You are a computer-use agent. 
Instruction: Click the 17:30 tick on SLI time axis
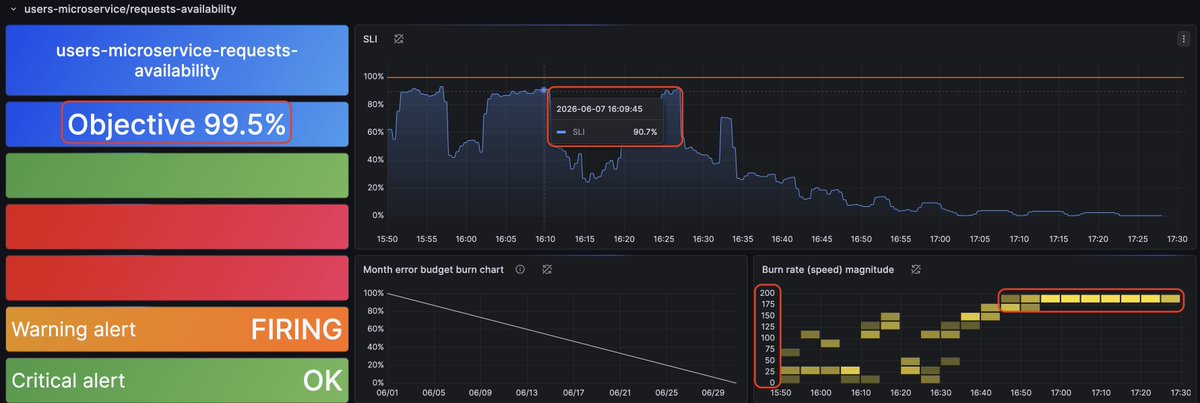pos(1177,239)
